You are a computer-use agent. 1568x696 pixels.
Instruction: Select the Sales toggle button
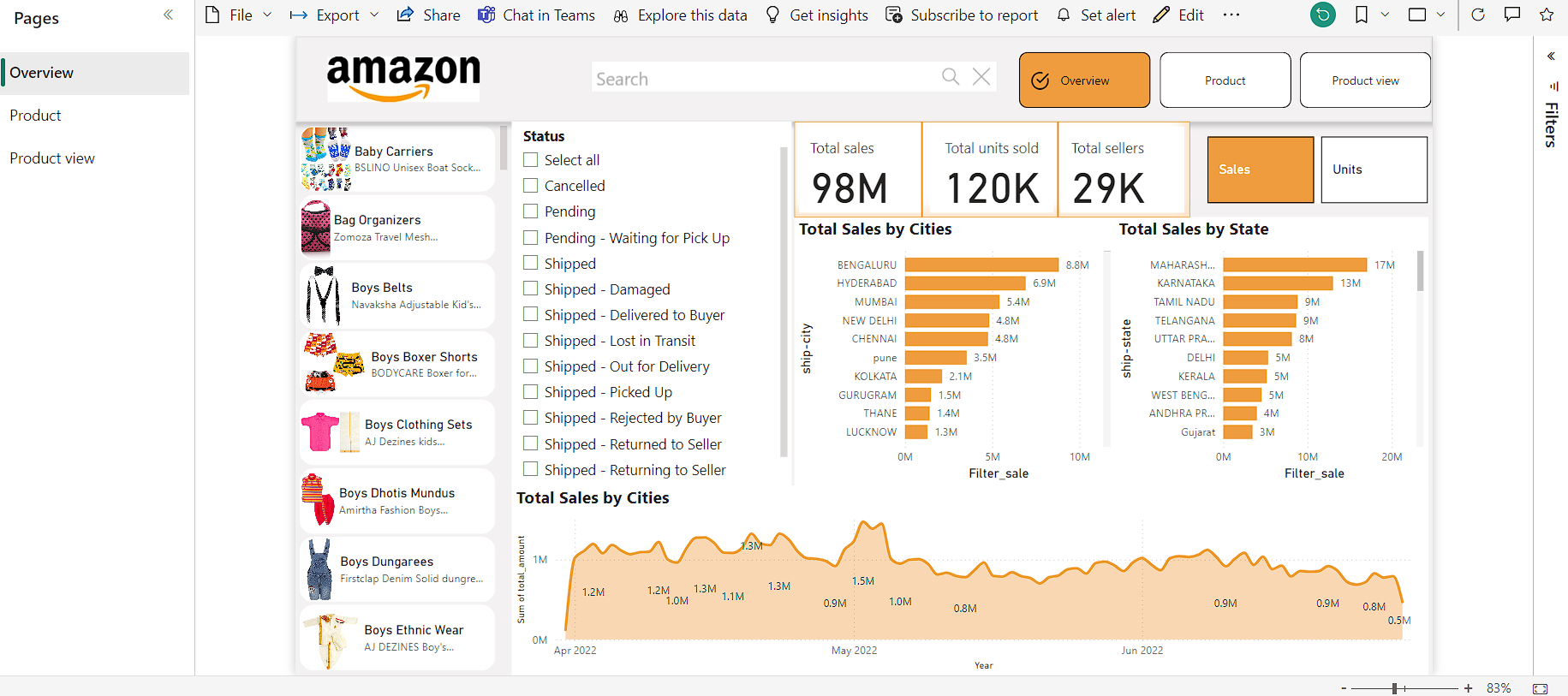click(x=1261, y=170)
